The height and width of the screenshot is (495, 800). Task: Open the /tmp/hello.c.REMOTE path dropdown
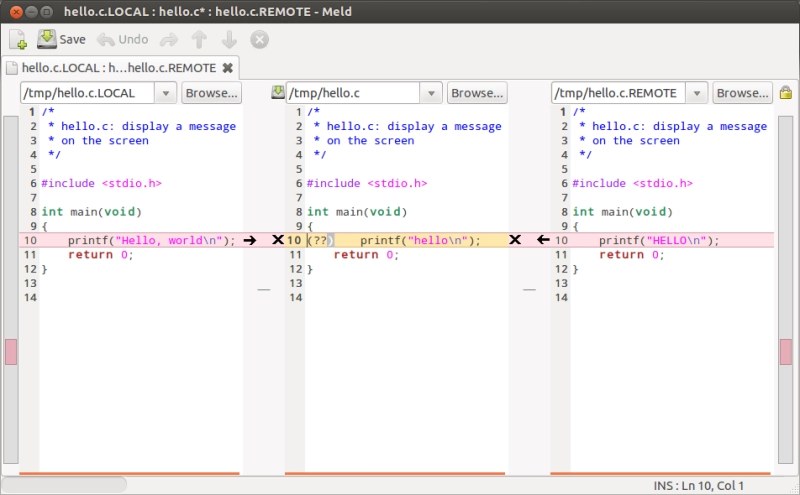[696, 93]
